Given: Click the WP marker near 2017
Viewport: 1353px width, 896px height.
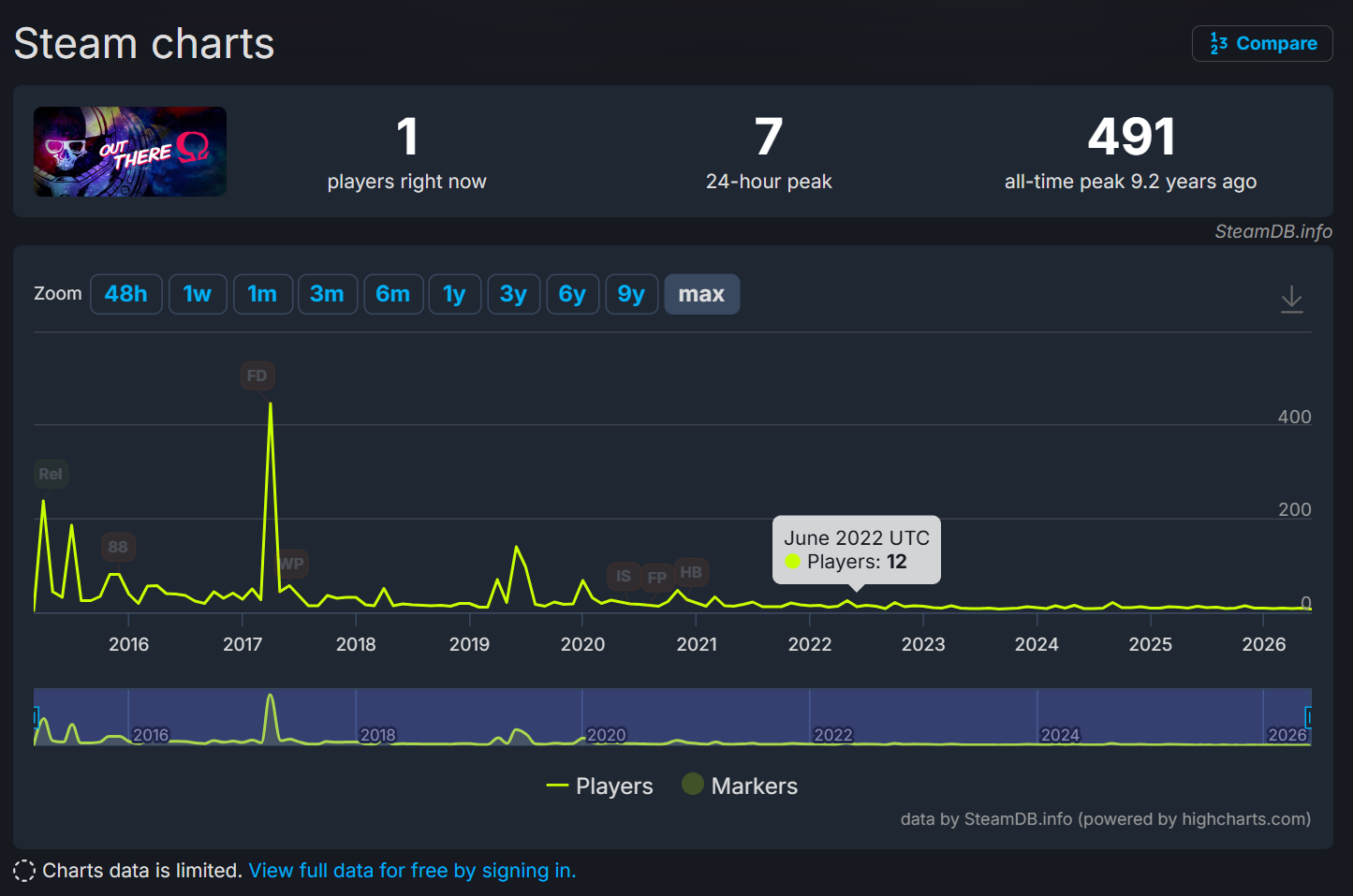Looking at the screenshot, I should pos(292,564).
